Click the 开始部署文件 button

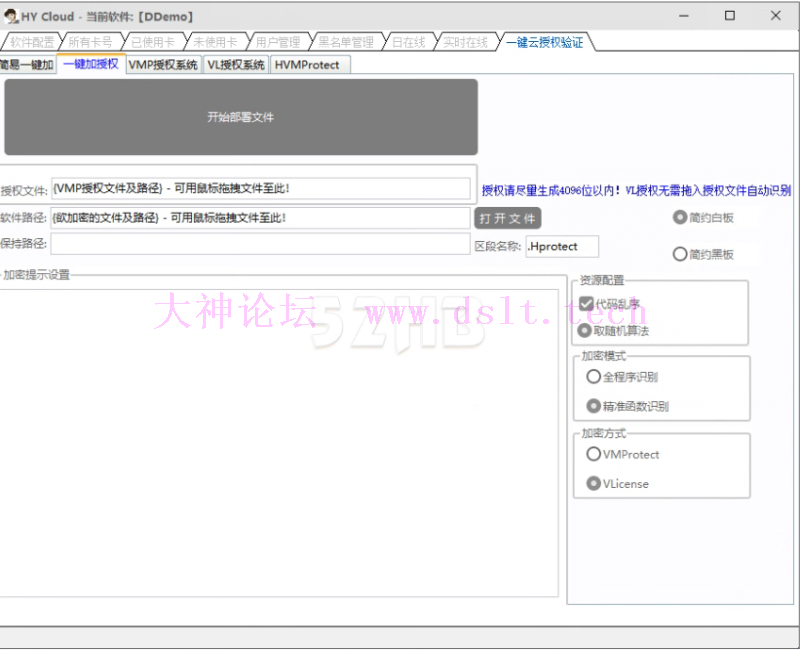pos(240,117)
